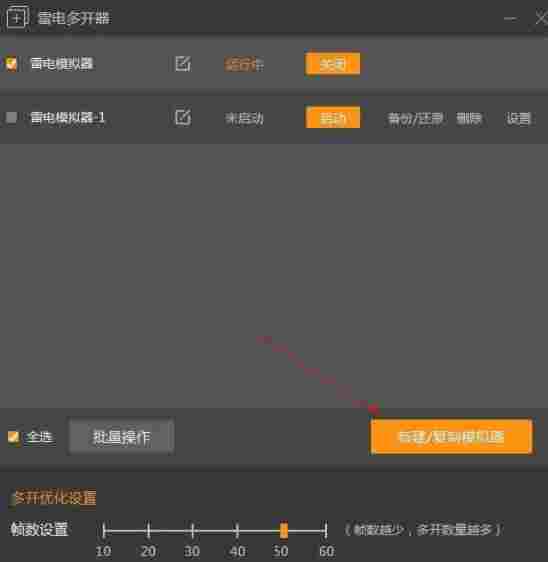Click the rename icon for 雷电模拟器
The image size is (548, 562).
click(183, 64)
